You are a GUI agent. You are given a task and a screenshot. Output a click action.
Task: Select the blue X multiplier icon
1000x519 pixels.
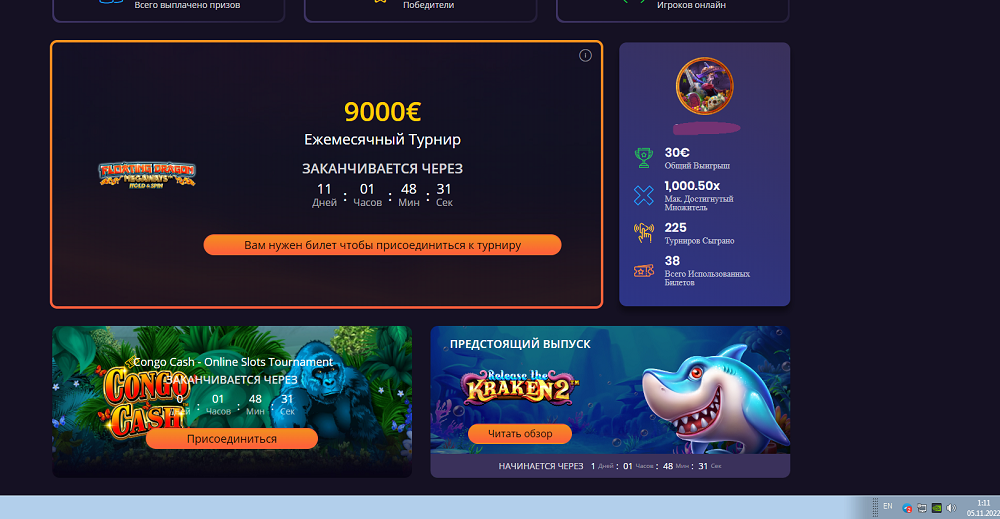[643, 195]
